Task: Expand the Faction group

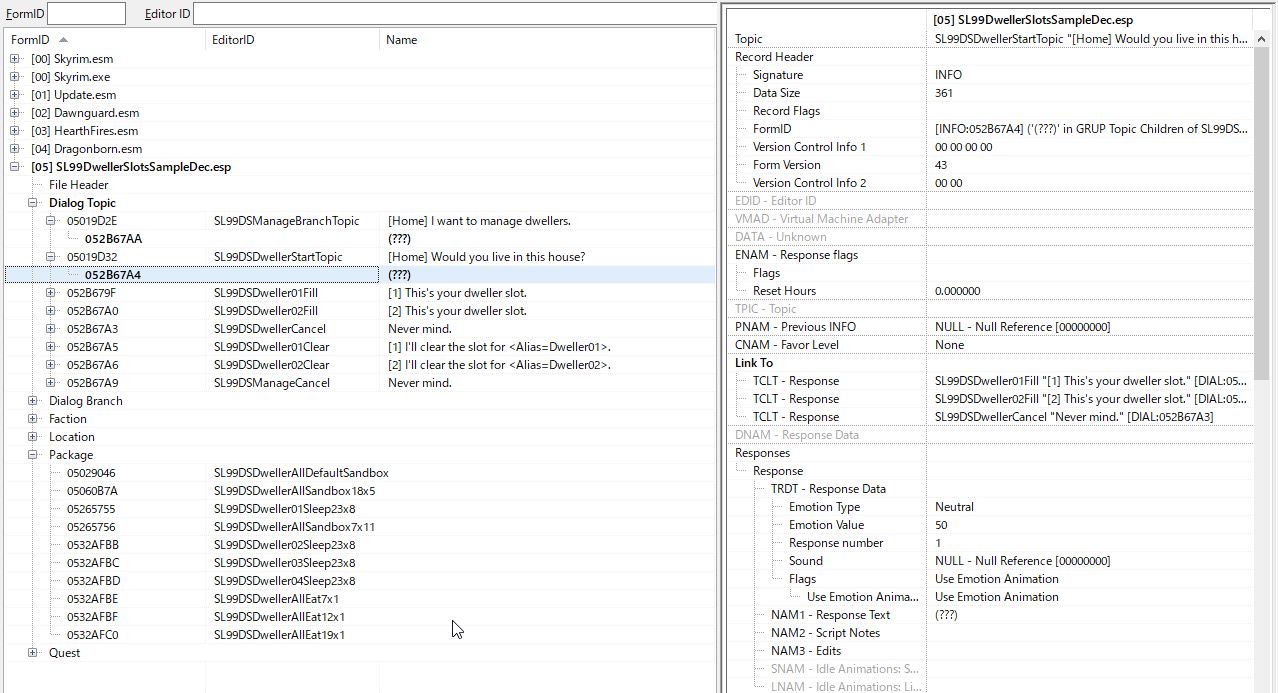Action: pyautogui.click(x=33, y=419)
